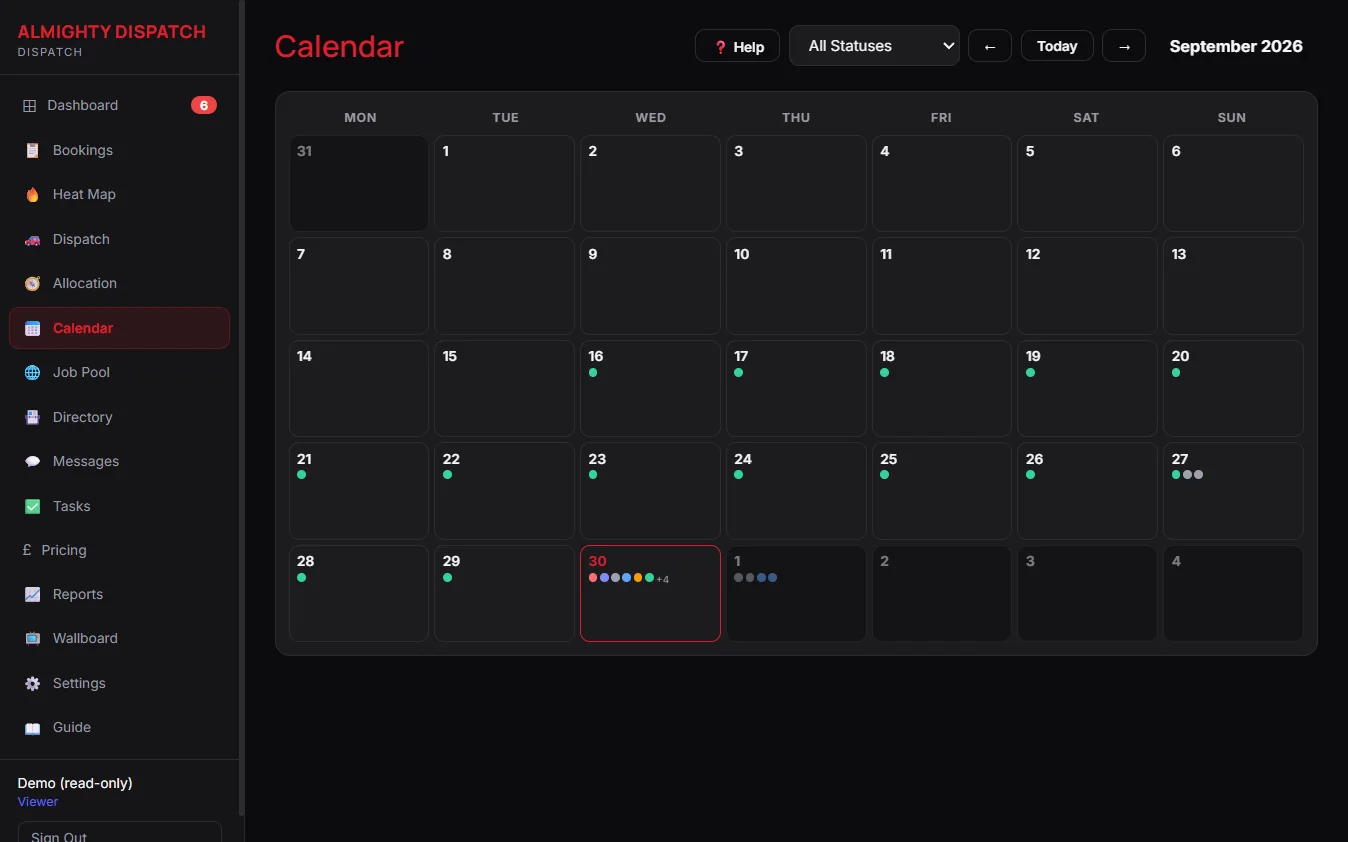
Task: Select the September 15 calendar cell
Action: click(504, 389)
